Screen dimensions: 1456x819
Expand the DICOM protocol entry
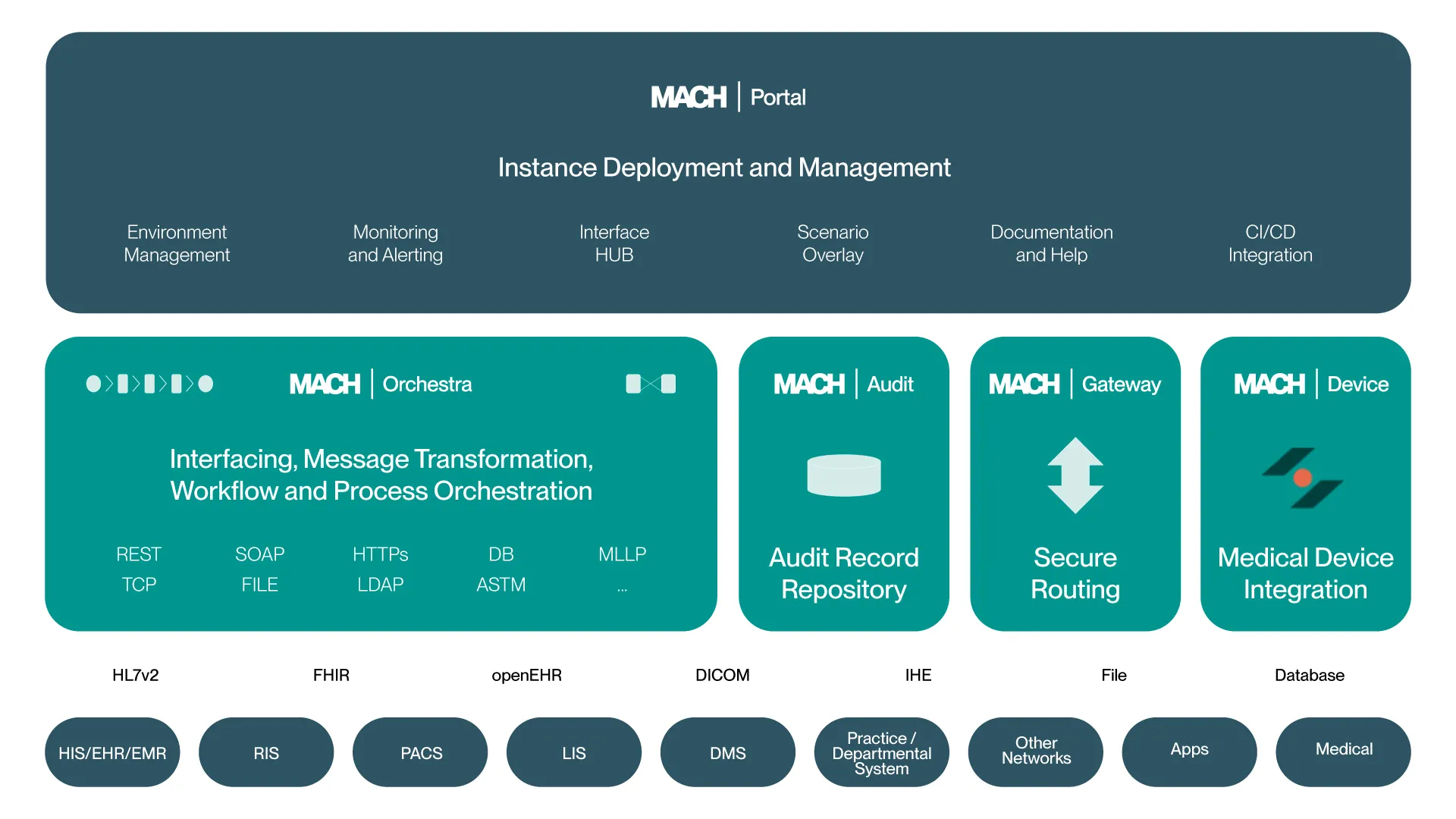point(722,675)
